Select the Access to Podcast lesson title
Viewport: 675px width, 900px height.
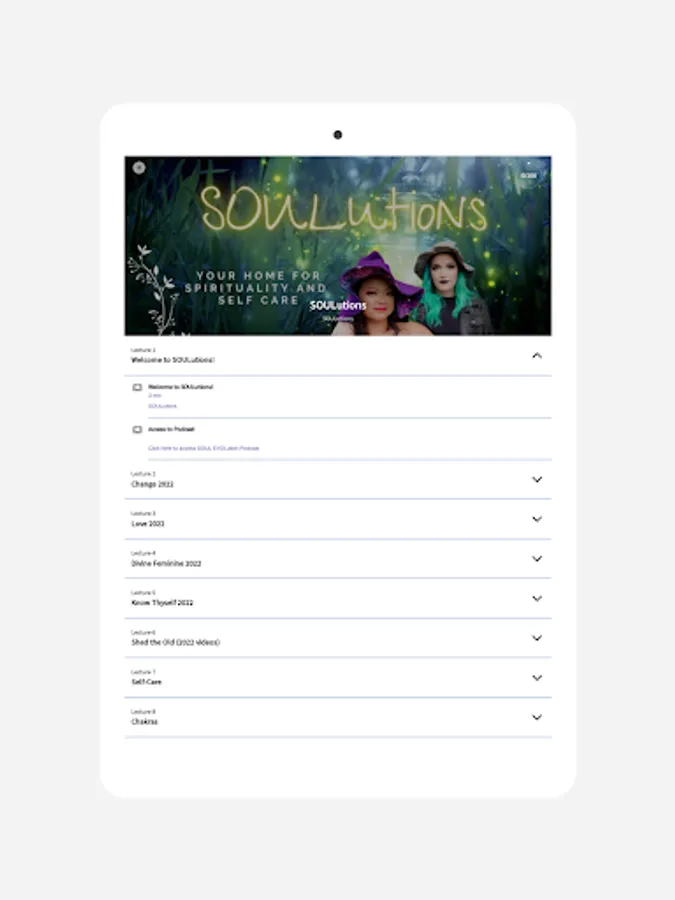click(172, 429)
